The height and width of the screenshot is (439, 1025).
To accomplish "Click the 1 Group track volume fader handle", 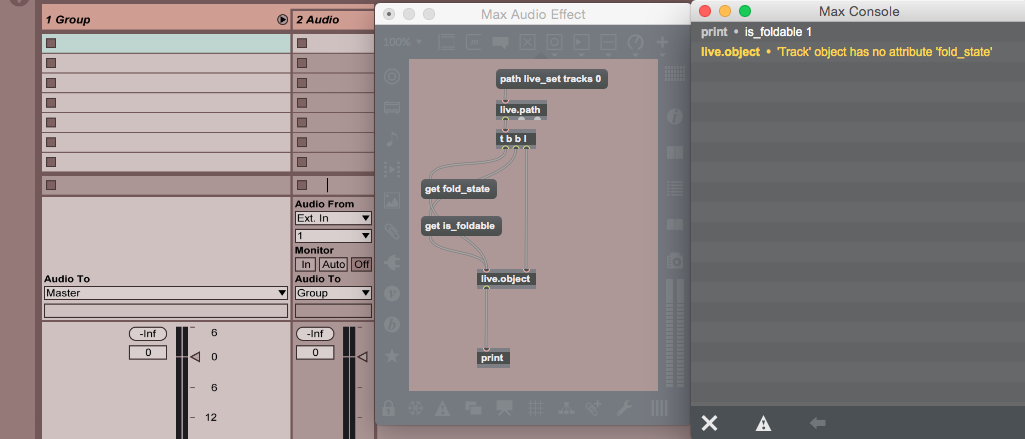I will (x=196, y=356).
